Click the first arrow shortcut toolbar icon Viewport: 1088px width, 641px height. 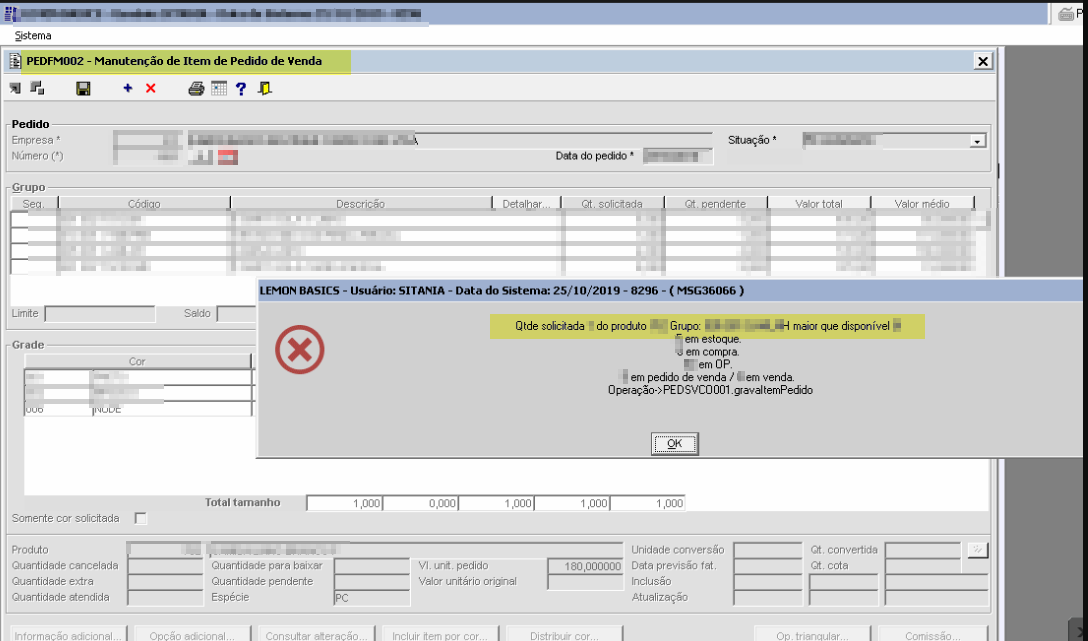coord(15,88)
